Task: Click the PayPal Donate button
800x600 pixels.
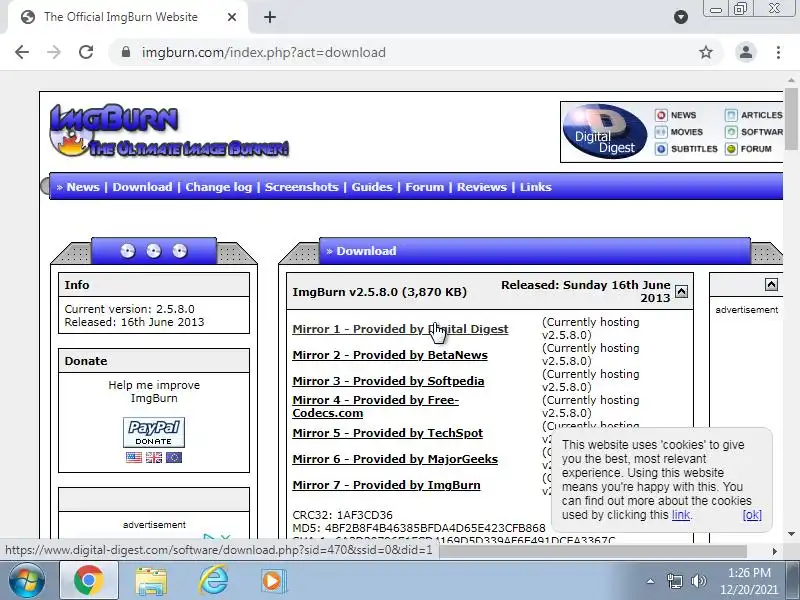Action: (154, 432)
